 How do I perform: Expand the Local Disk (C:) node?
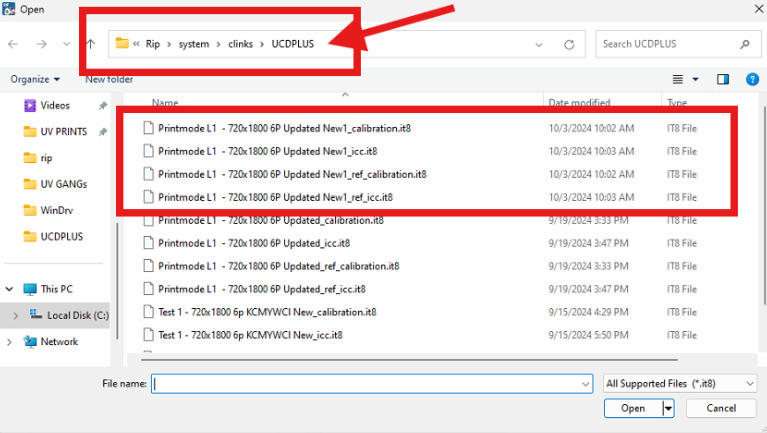(x=15, y=316)
